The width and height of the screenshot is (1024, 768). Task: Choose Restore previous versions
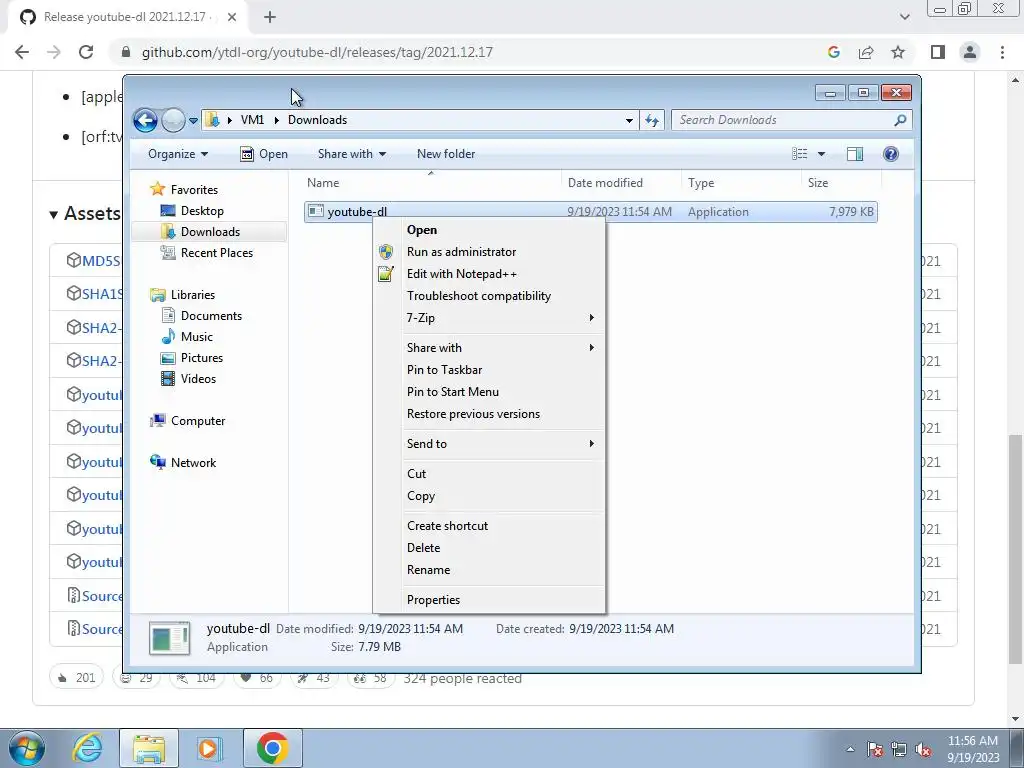(x=488, y=414)
